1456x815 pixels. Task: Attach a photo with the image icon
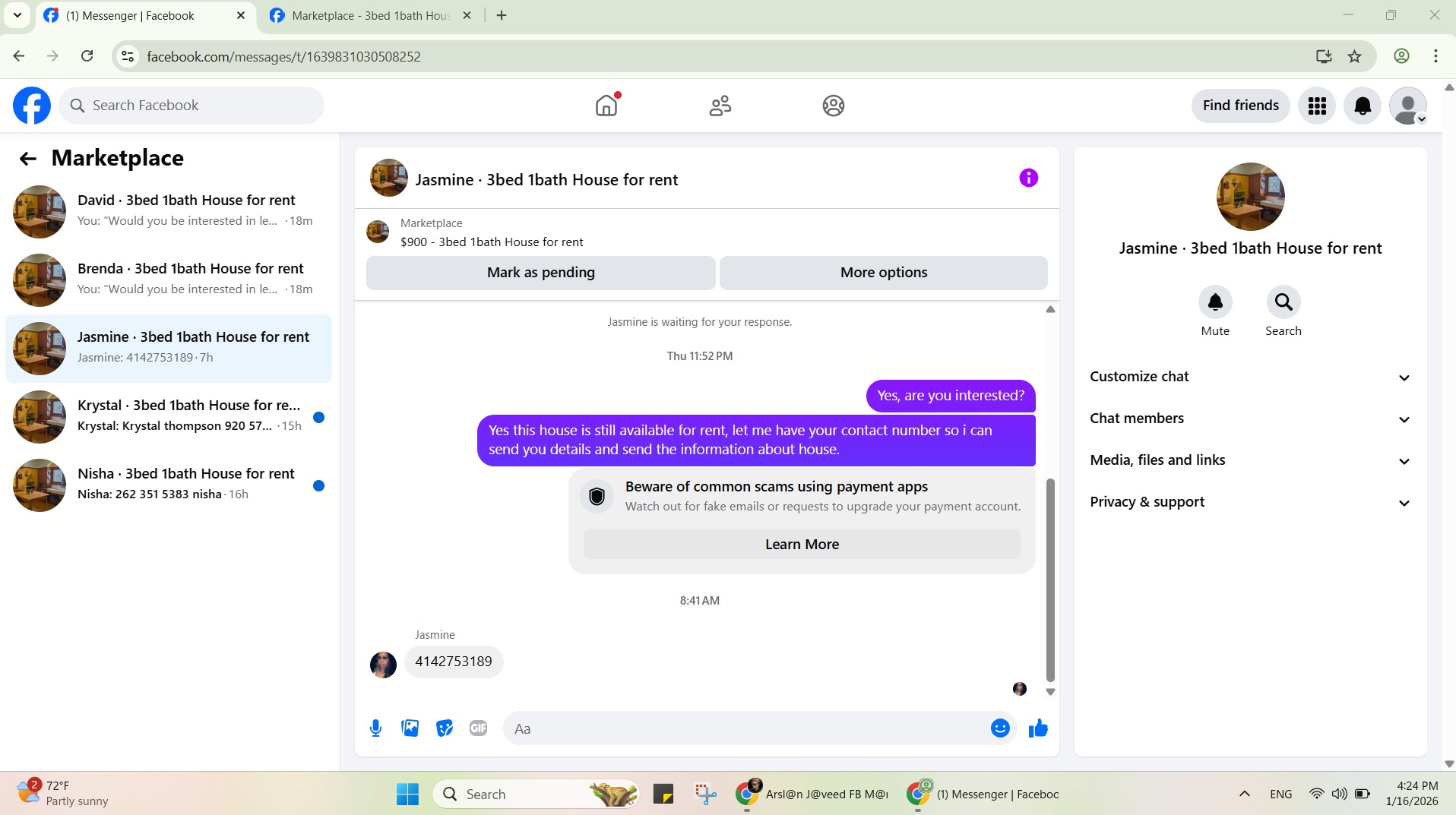410,728
